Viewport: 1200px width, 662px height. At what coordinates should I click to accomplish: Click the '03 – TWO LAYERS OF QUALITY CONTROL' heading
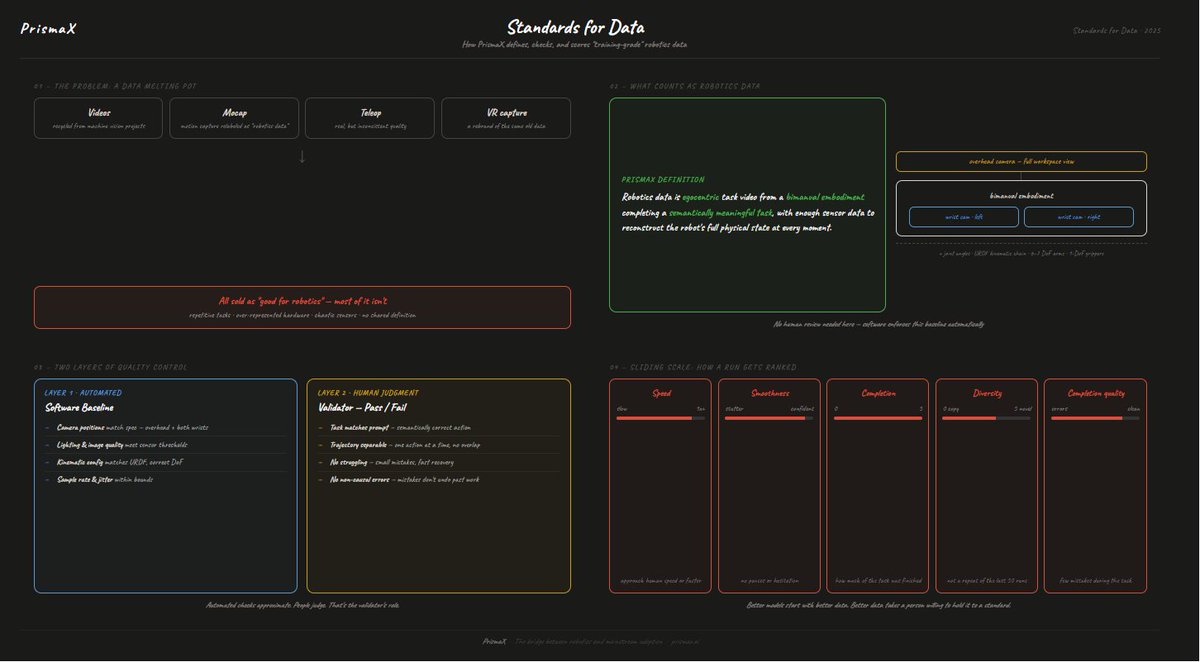[110, 367]
